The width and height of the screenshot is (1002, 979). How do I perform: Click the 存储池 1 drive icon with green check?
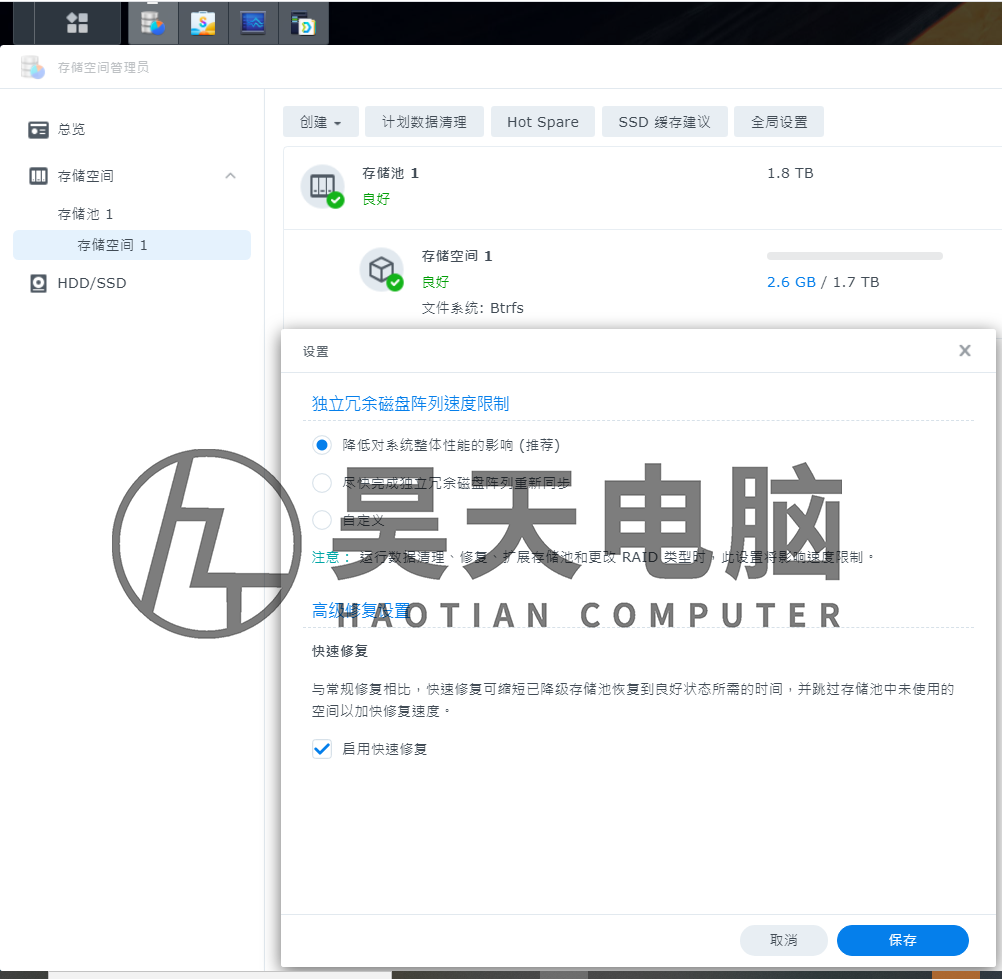(x=320, y=185)
